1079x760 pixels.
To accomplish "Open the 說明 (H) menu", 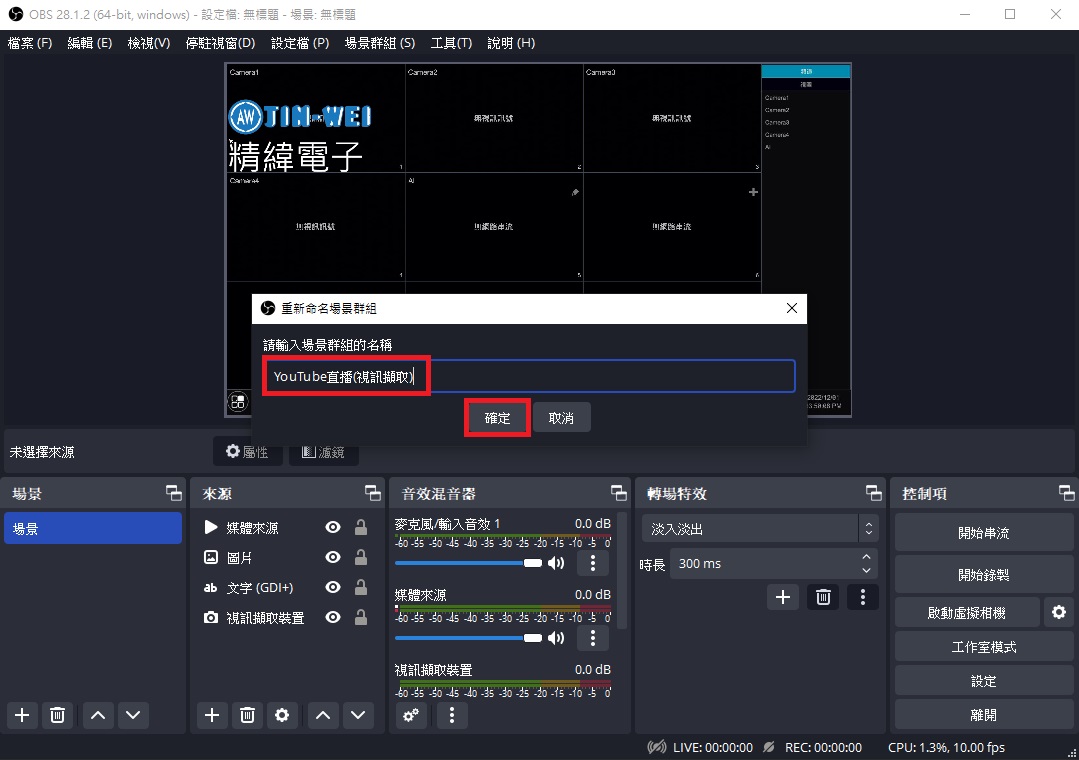I will pyautogui.click(x=511, y=43).
